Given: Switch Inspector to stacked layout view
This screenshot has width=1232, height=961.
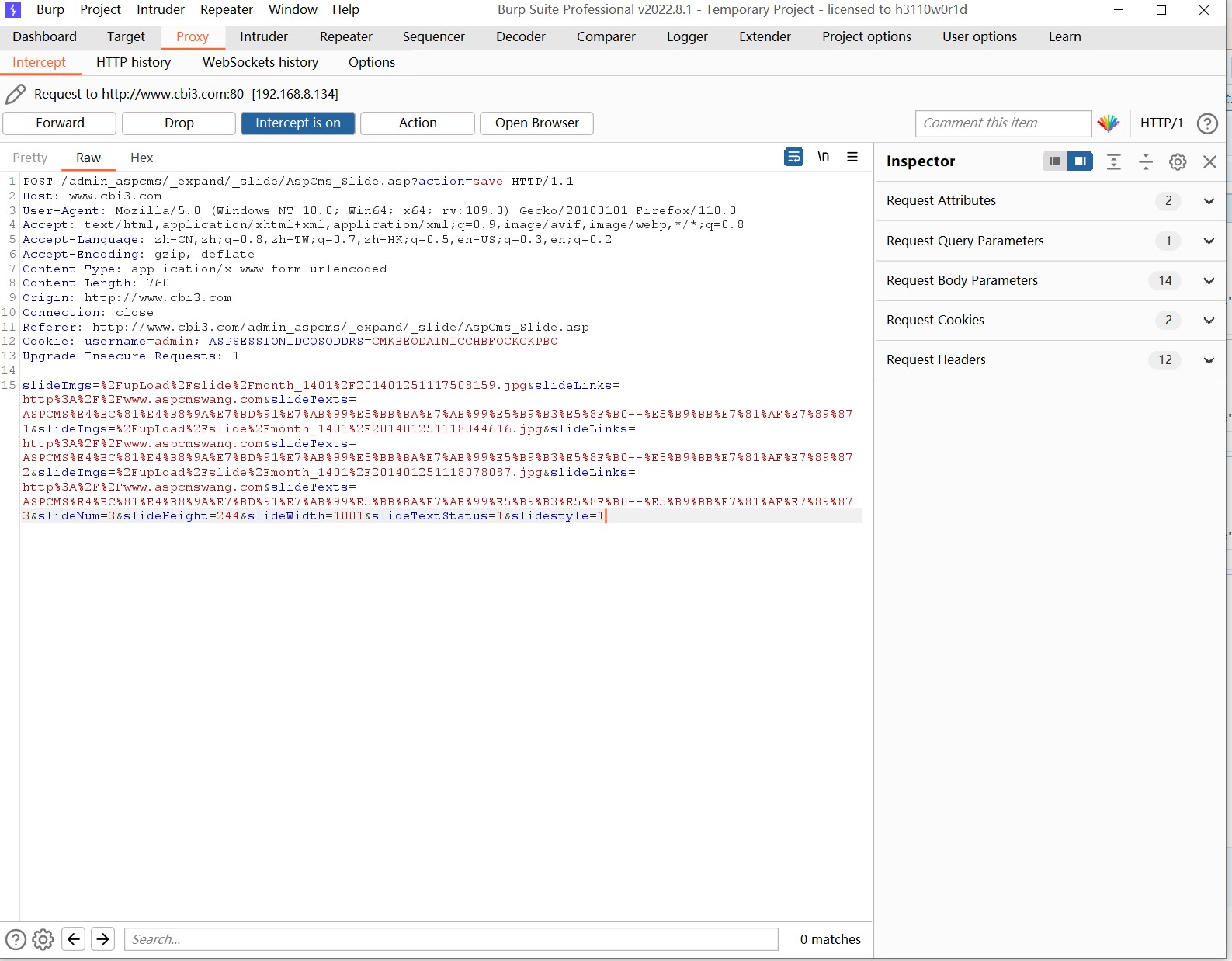Looking at the screenshot, I should 1054,161.
